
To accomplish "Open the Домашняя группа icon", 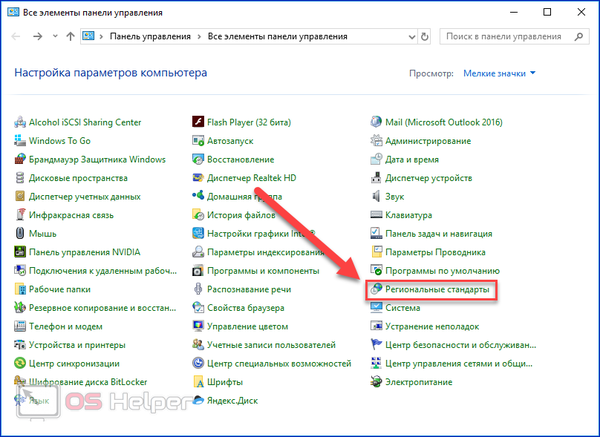I will pos(198,196).
